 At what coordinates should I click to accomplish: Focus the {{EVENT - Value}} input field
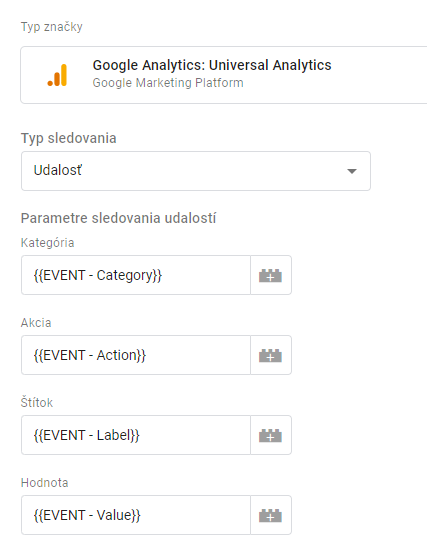click(136, 515)
